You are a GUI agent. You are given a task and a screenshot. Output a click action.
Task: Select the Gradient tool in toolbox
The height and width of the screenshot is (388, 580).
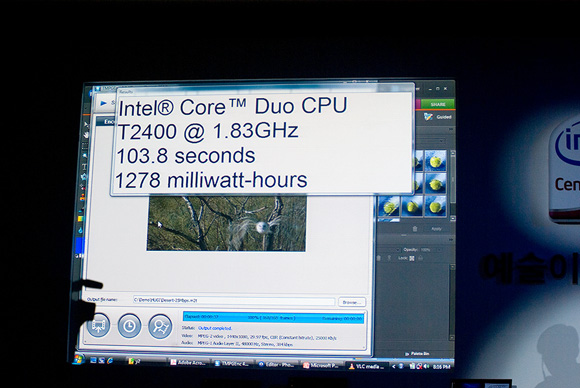click(x=81, y=219)
